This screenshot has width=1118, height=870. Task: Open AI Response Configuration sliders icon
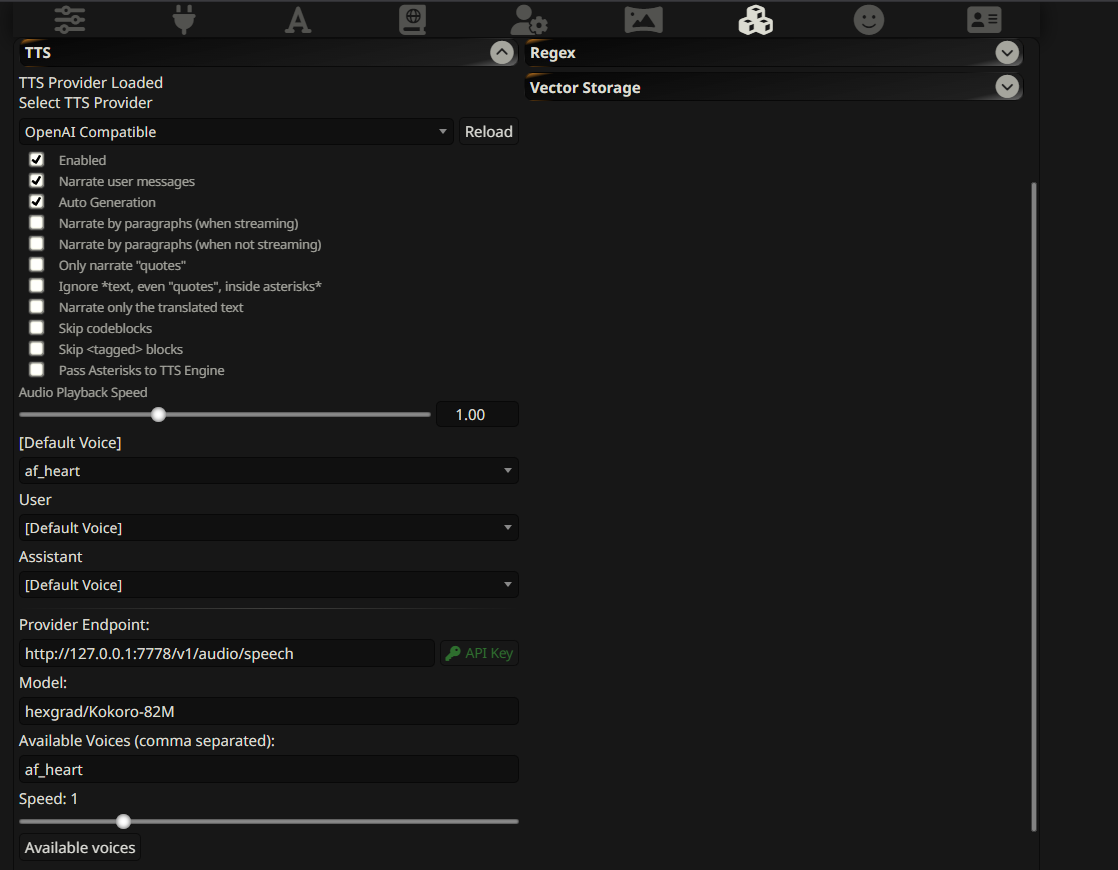tap(69, 19)
